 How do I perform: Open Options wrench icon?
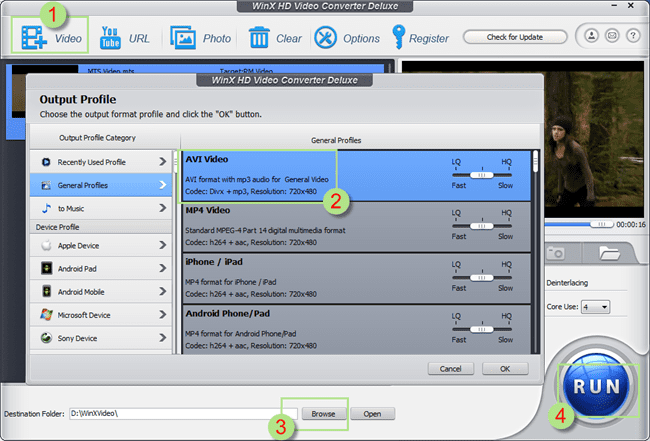click(x=325, y=38)
